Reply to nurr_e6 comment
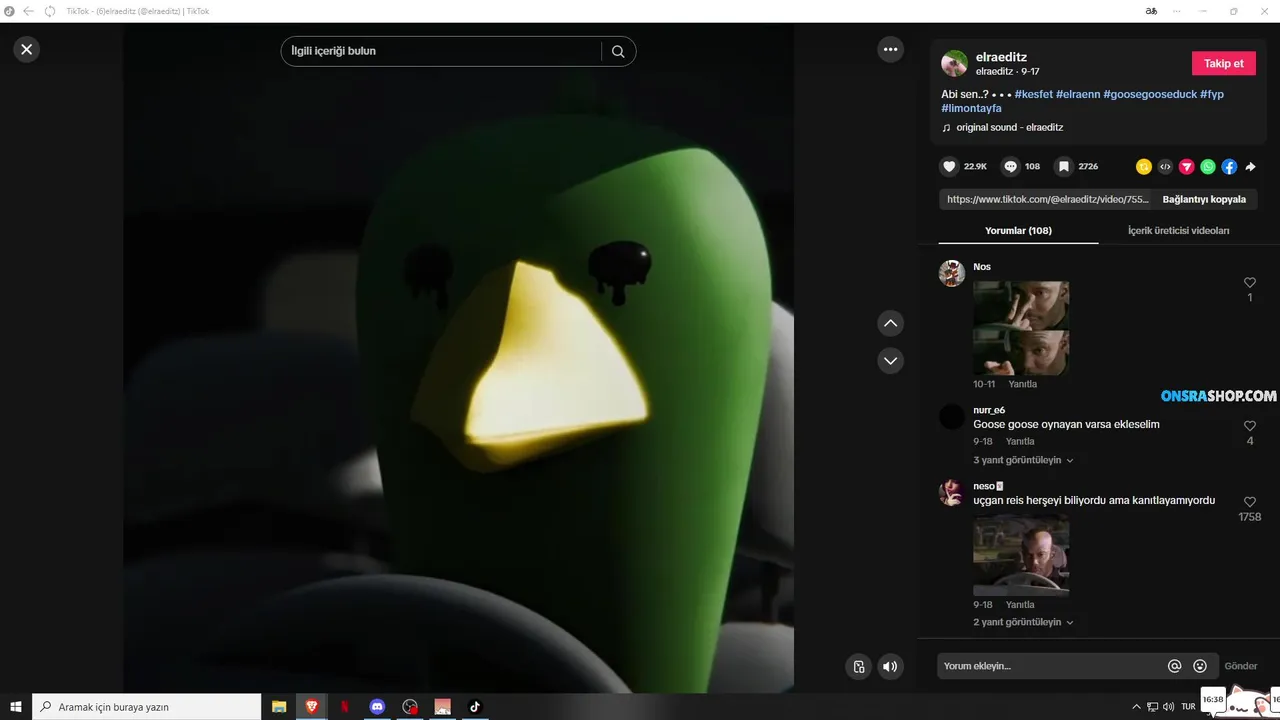The width and height of the screenshot is (1280, 720). (1020, 441)
